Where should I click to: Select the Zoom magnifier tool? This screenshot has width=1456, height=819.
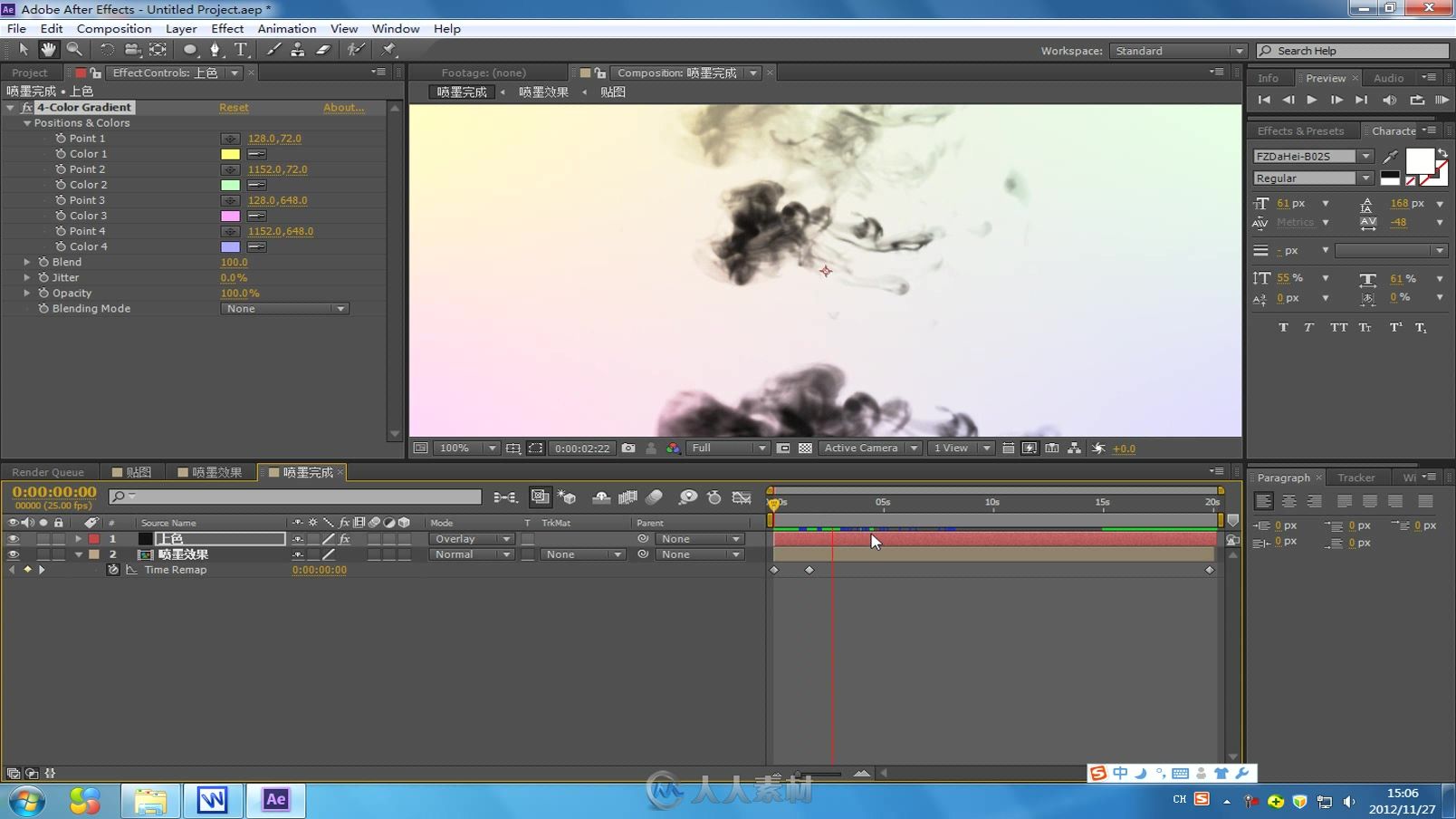(74, 50)
